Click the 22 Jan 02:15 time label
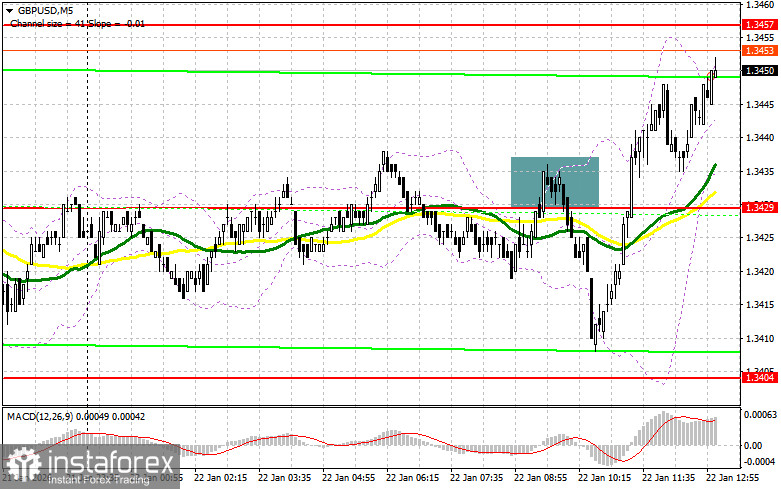Screen dimensions: 781x489 coord(221,478)
